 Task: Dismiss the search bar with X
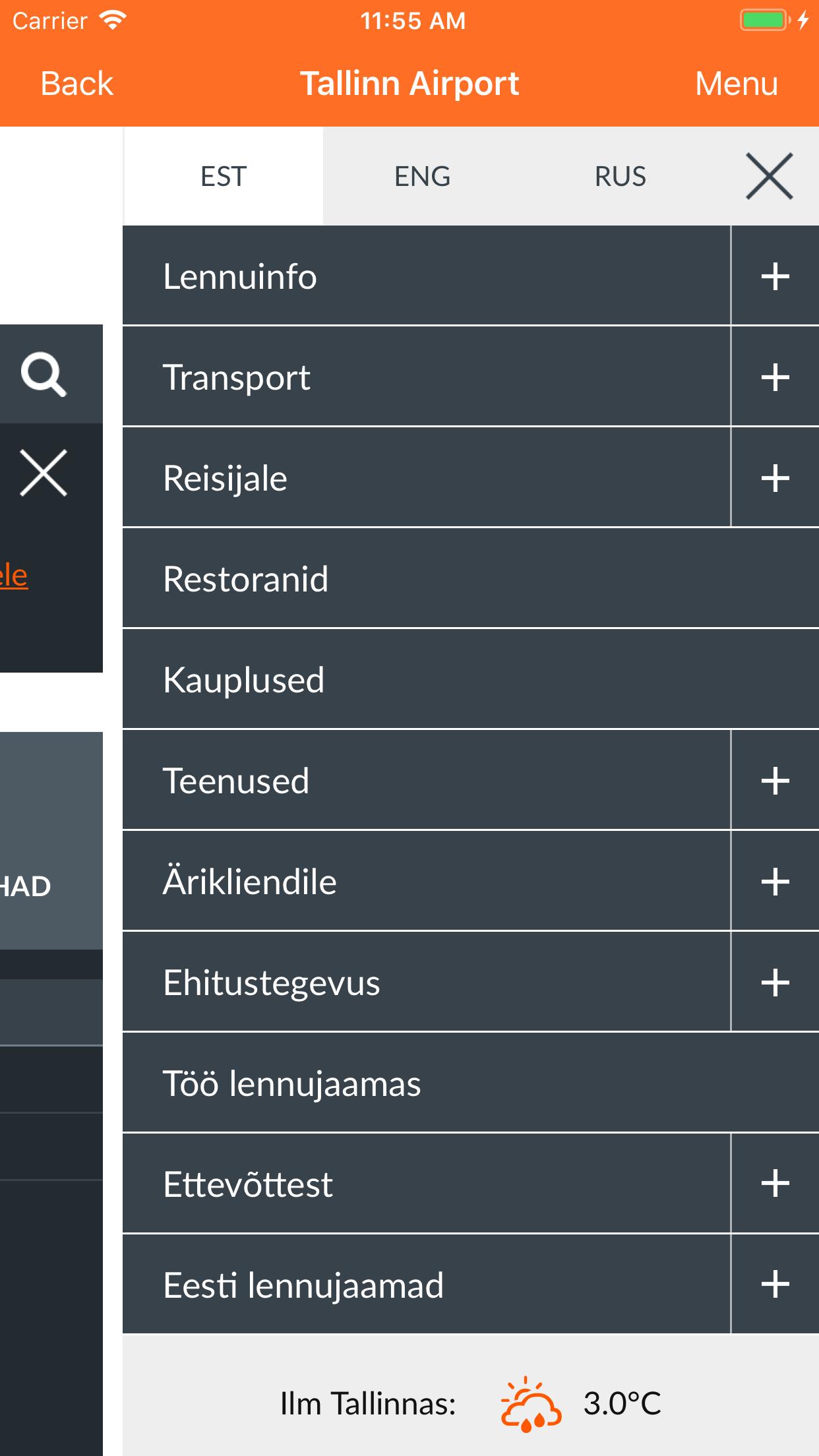44,473
